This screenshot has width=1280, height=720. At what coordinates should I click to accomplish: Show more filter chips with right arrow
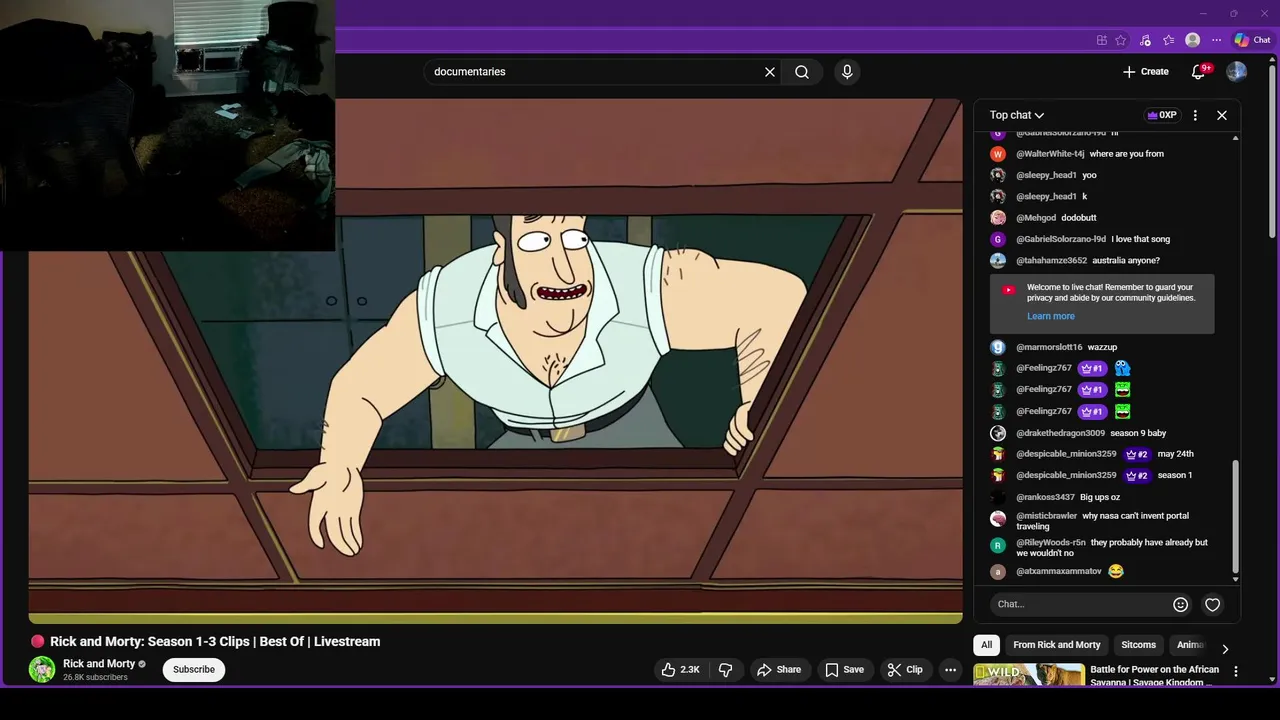(1225, 648)
